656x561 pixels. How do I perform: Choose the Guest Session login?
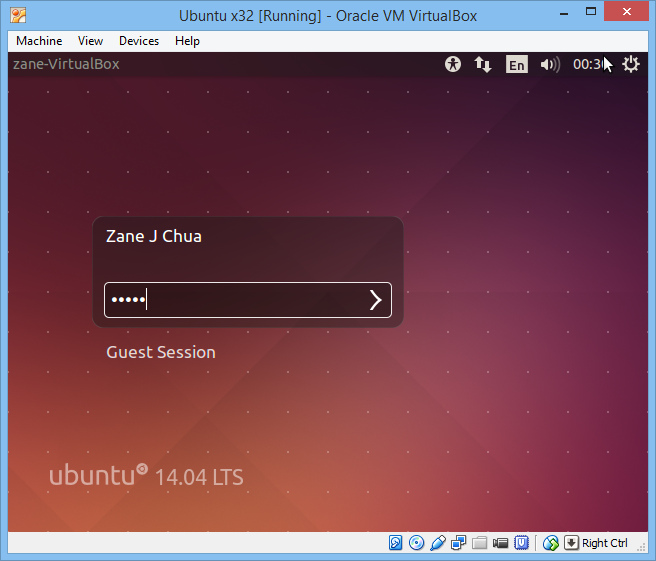[161, 352]
